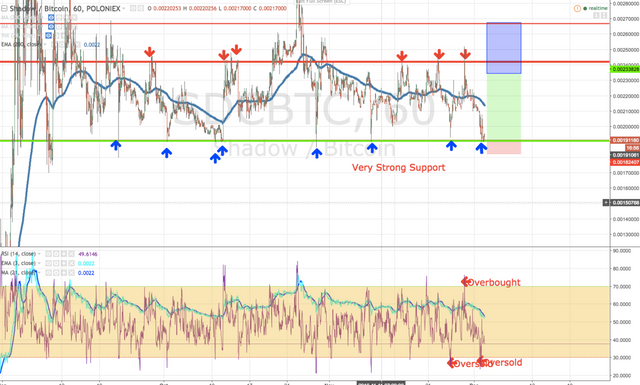
Task: Toggle visibility eye of the Vol indicator
Action: pos(49,36)
